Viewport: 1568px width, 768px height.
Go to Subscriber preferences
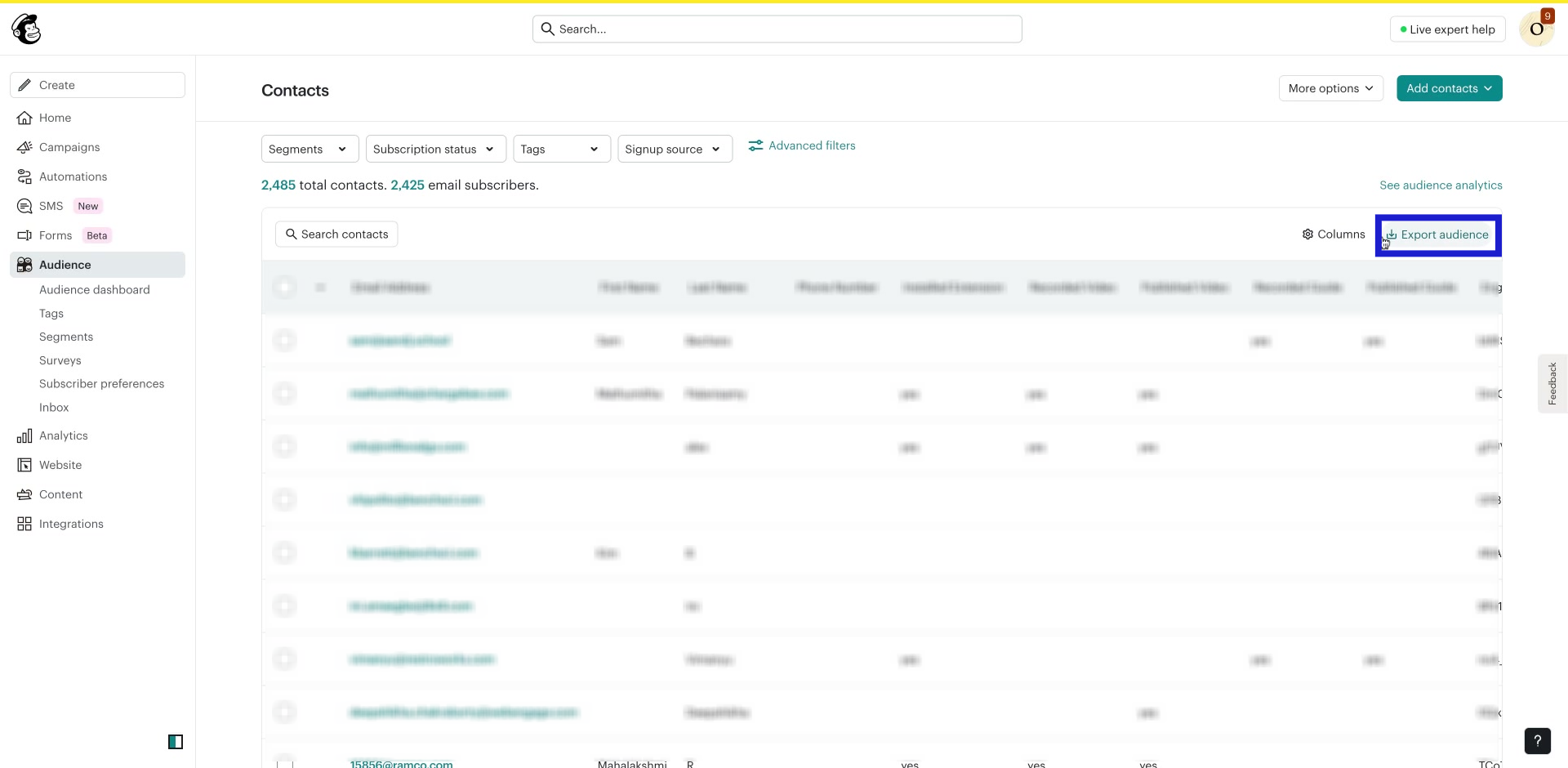coord(101,383)
